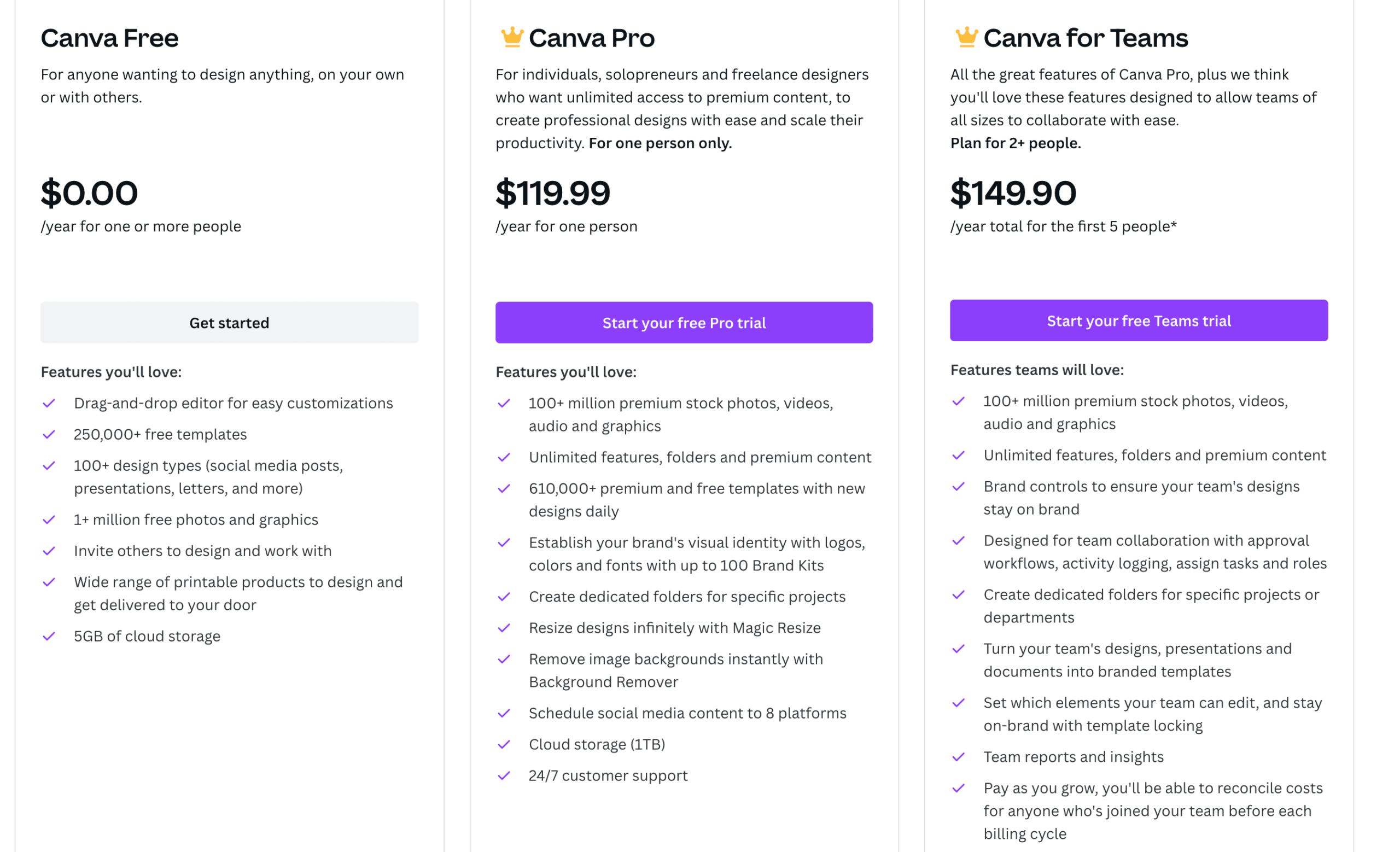Click checkmark next to Team reports and insights
Viewport: 1400px width, 852px height.
pyautogui.click(x=959, y=757)
